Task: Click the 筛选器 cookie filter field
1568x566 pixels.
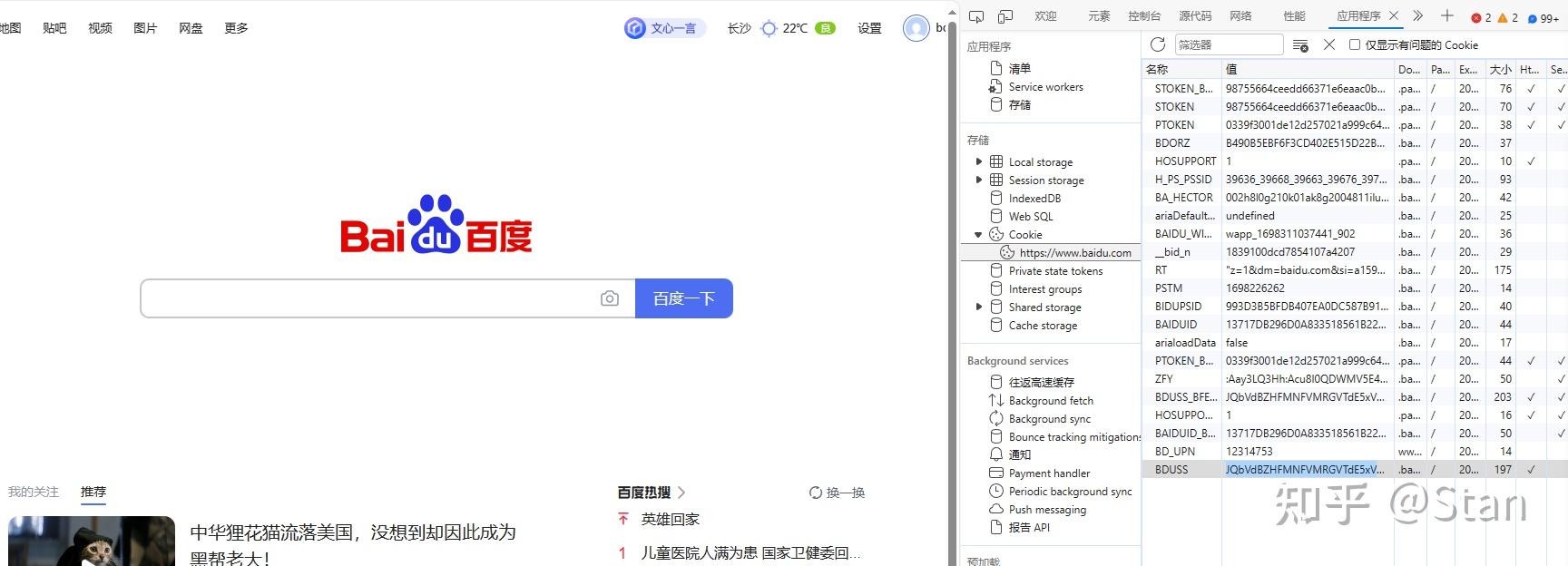Action: click(1229, 44)
